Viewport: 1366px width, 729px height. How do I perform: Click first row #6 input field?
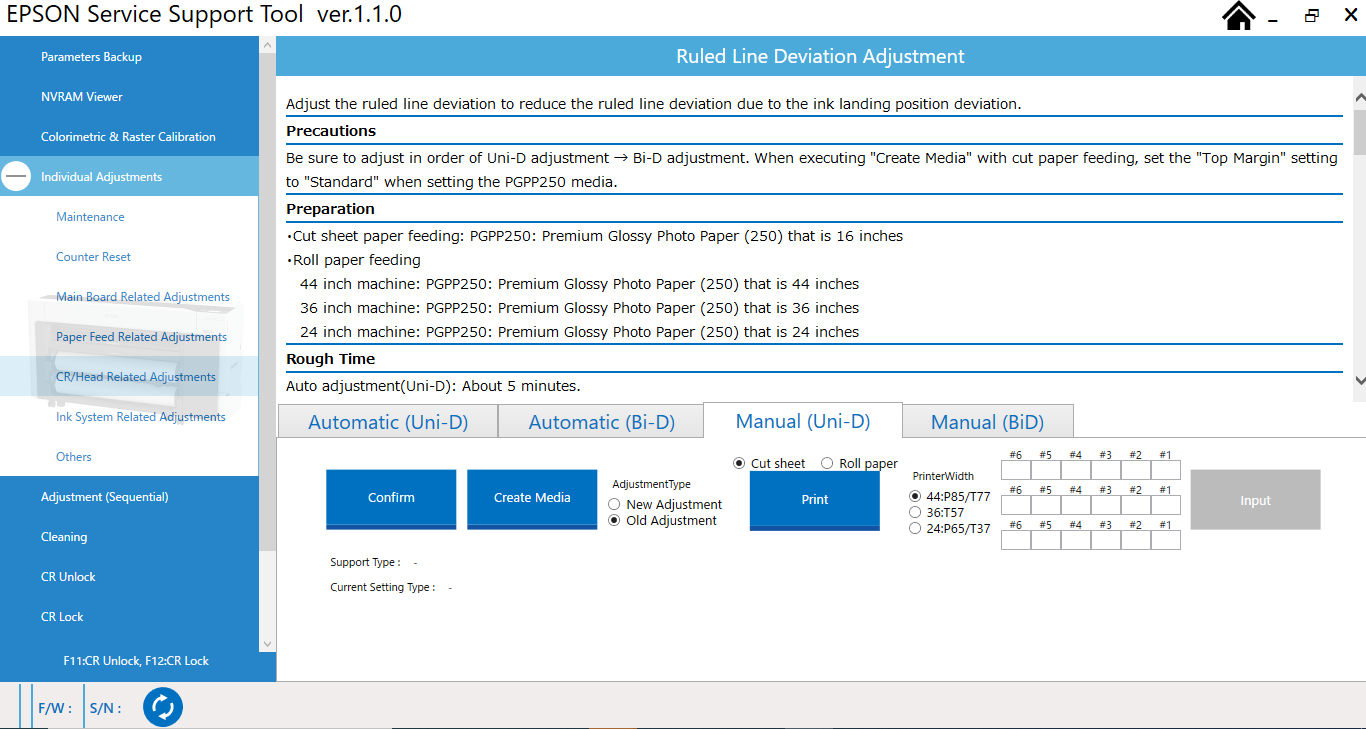pos(1016,470)
